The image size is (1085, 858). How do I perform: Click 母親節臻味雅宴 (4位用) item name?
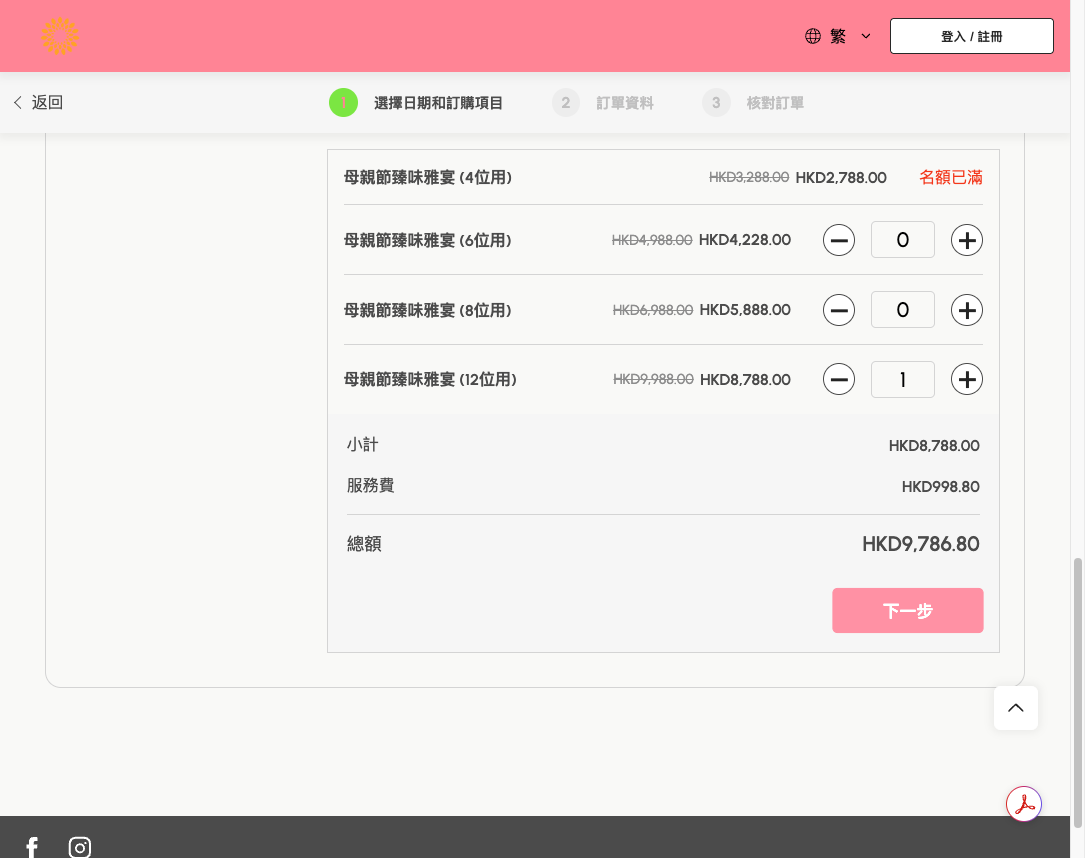click(428, 178)
